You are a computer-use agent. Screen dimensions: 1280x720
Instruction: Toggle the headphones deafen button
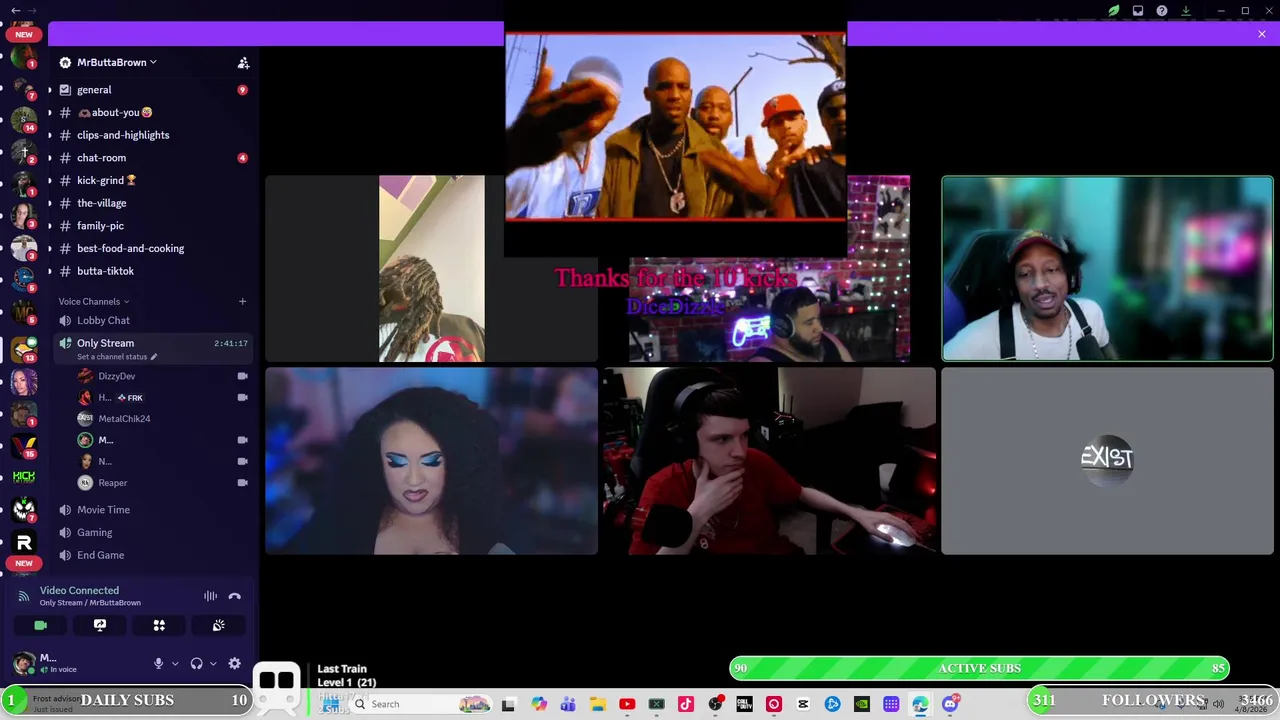196,663
